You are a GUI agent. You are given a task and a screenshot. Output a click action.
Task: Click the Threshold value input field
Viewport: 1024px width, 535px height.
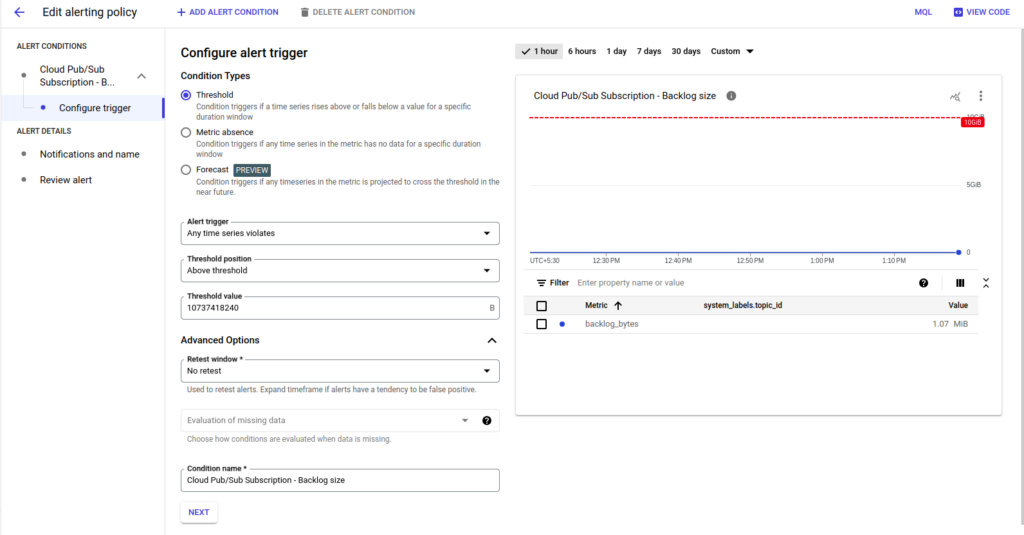[340, 308]
